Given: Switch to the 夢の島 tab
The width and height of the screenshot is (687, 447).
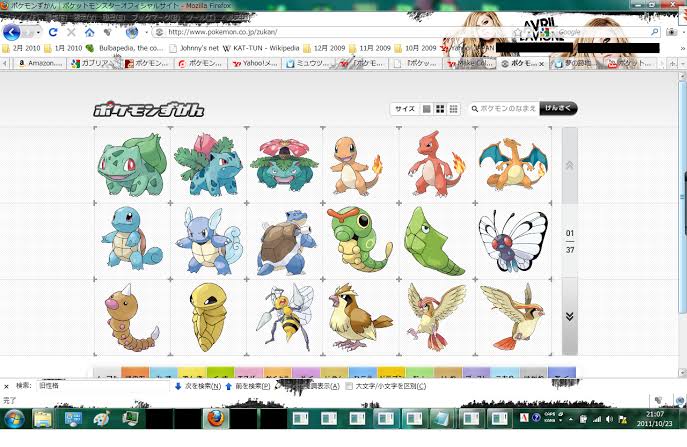Looking at the screenshot, I should click(x=577, y=64).
